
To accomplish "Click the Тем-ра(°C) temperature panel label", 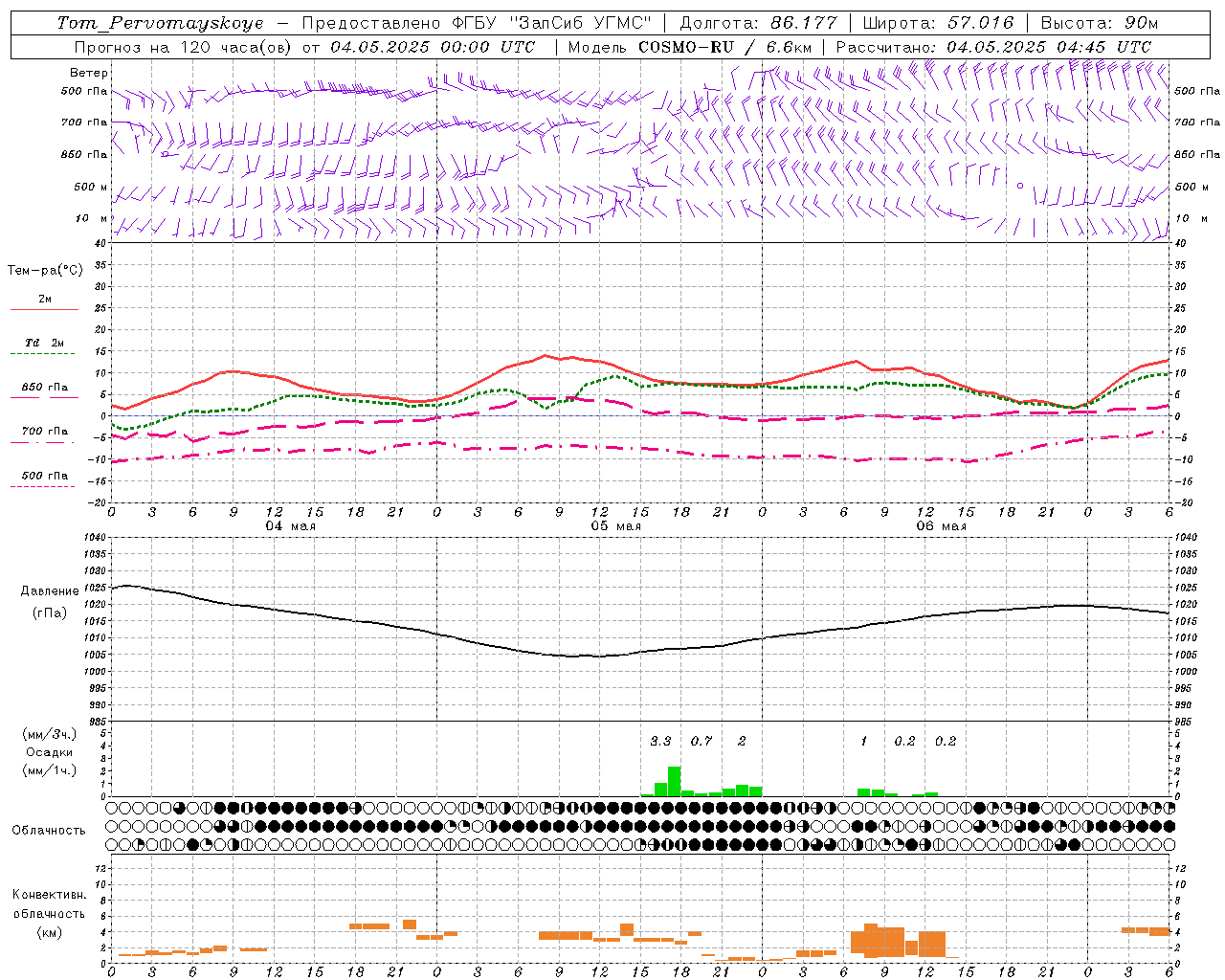I will coord(45,270).
